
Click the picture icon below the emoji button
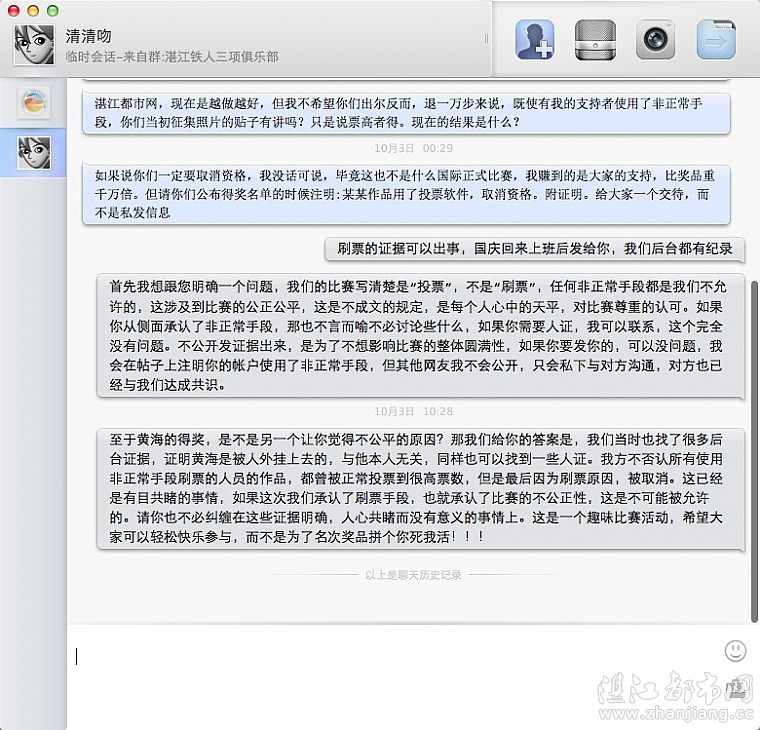click(737, 686)
